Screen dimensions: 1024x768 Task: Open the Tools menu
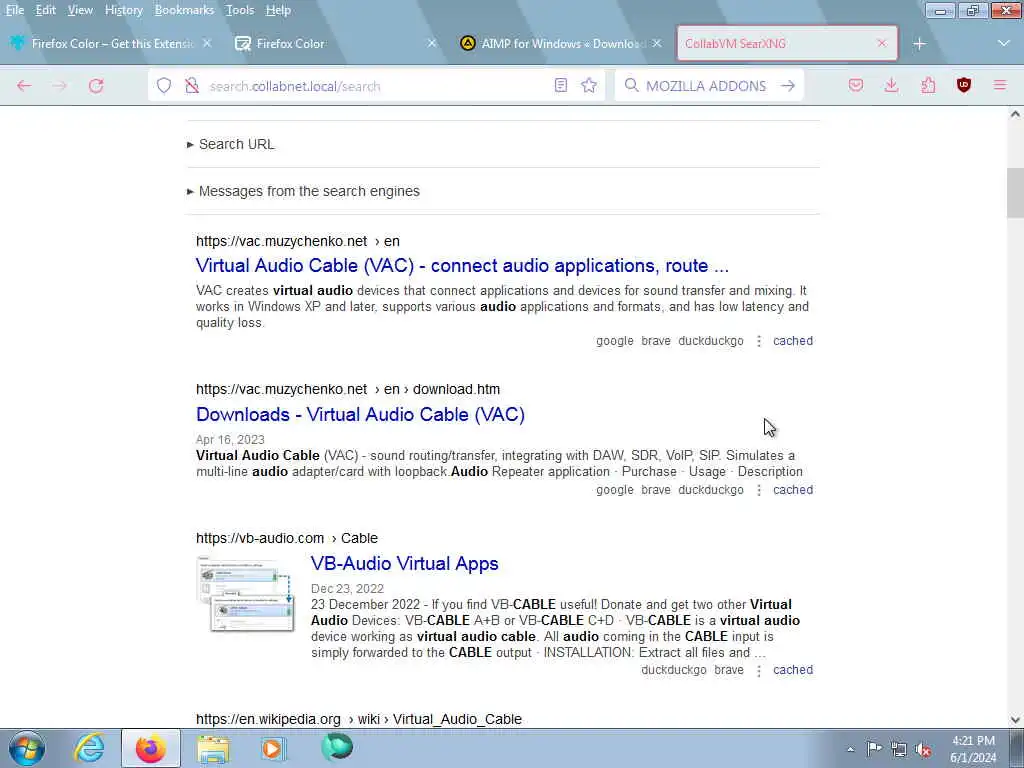pyautogui.click(x=240, y=10)
